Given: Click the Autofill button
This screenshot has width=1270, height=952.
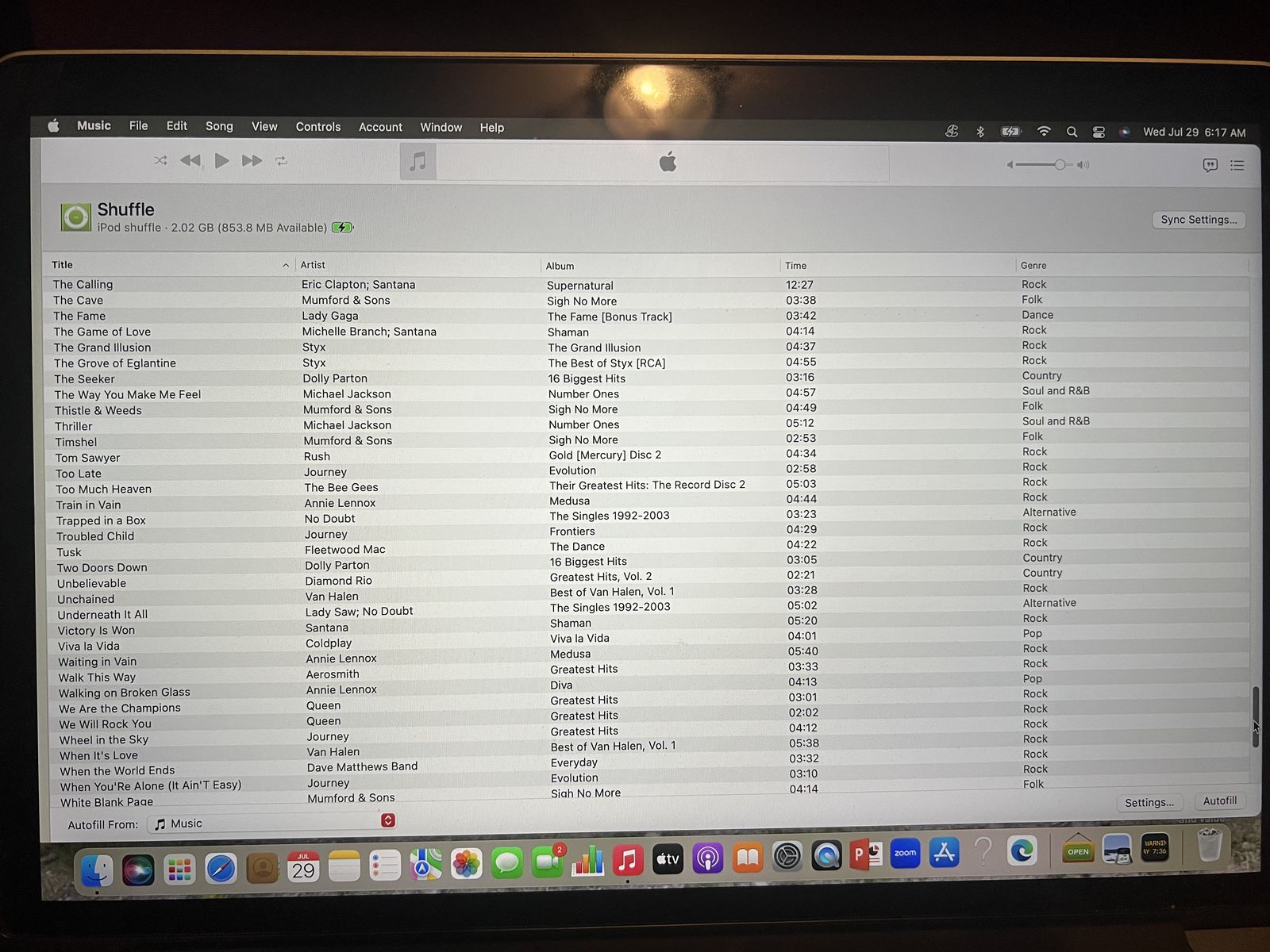Looking at the screenshot, I should tap(1219, 801).
